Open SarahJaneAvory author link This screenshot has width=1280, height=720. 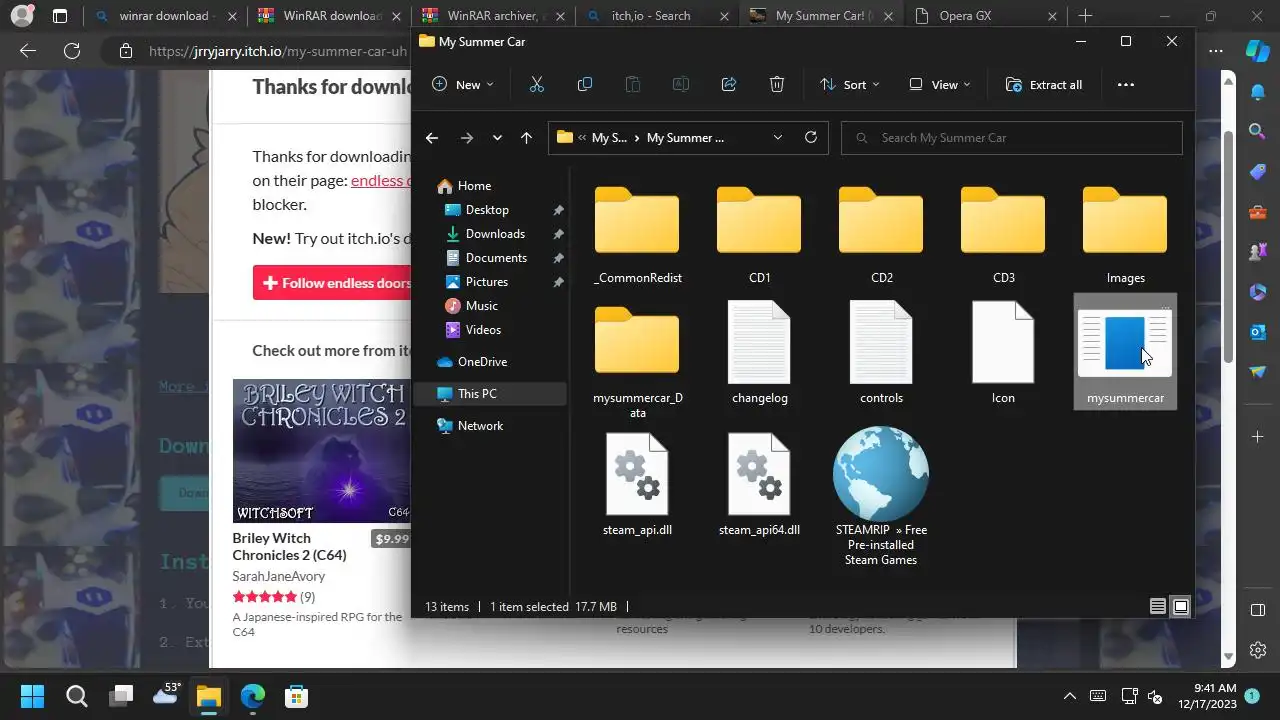[x=278, y=576]
